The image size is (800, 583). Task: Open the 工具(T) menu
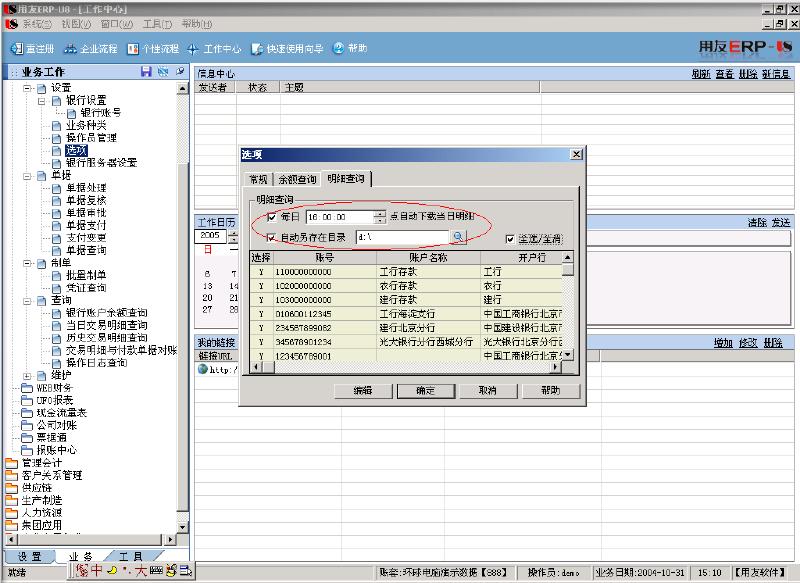pyautogui.click(x=157, y=24)
